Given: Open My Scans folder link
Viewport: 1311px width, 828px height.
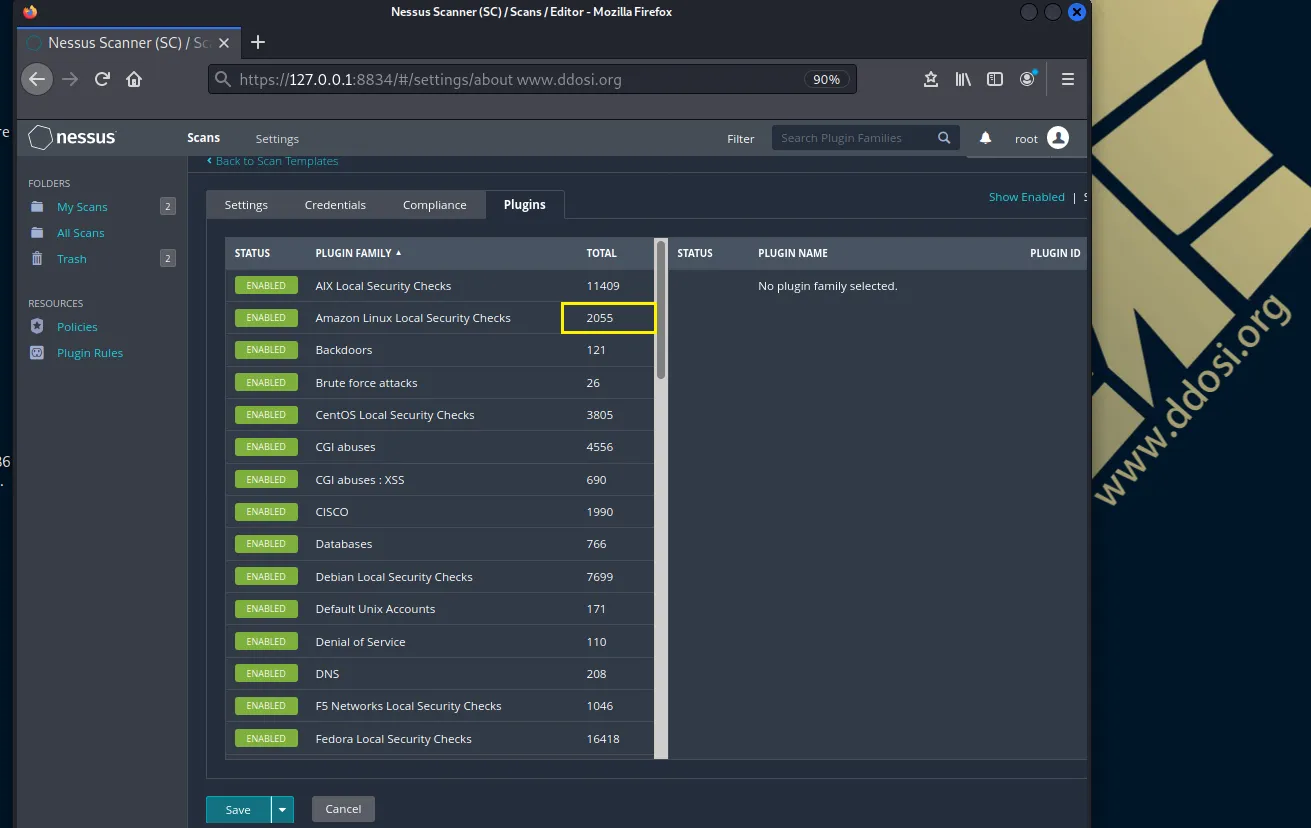Looking at the screenshot, I should click(x=82, y=207).
